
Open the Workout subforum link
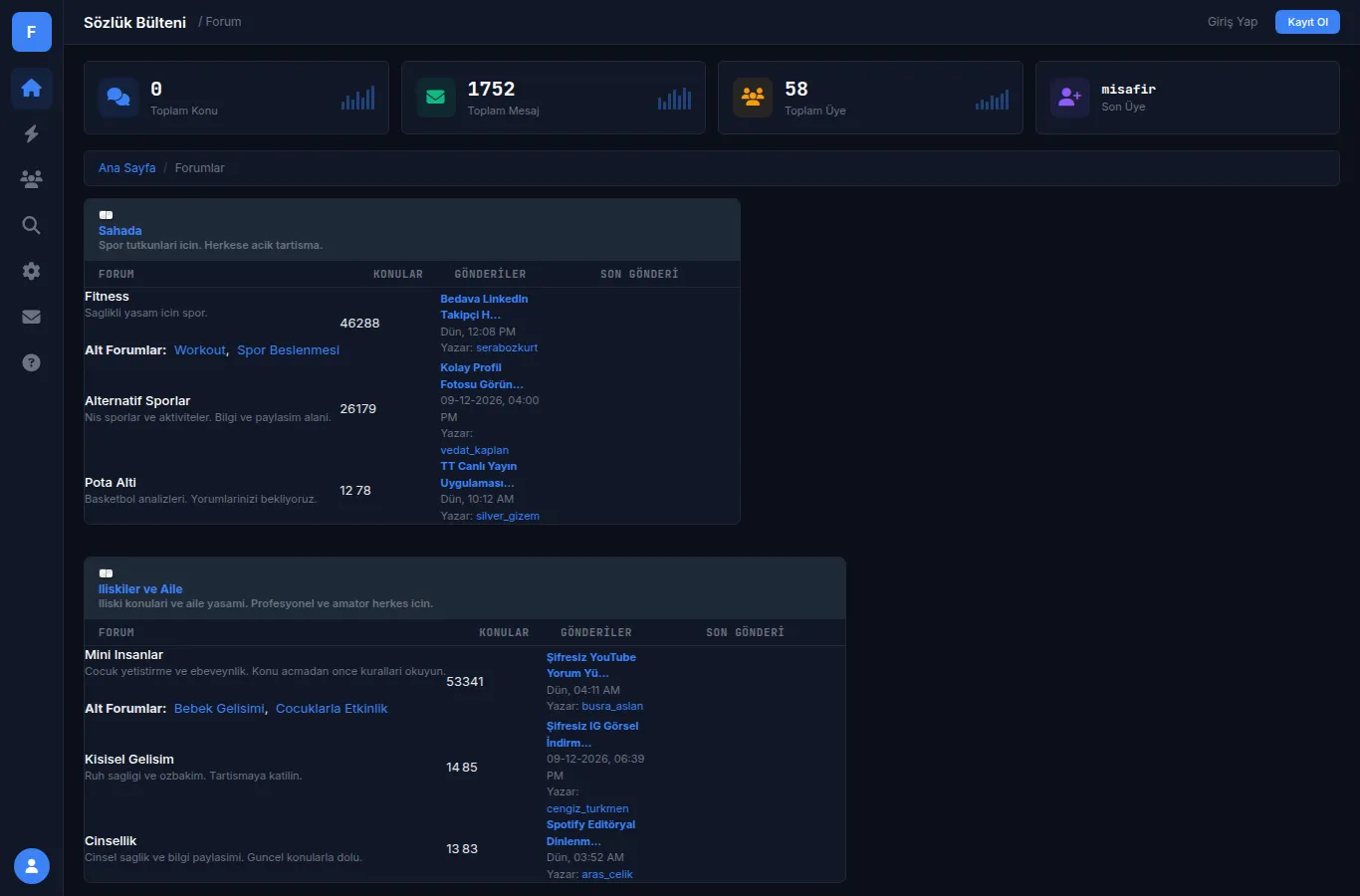[x=200, y=350]
